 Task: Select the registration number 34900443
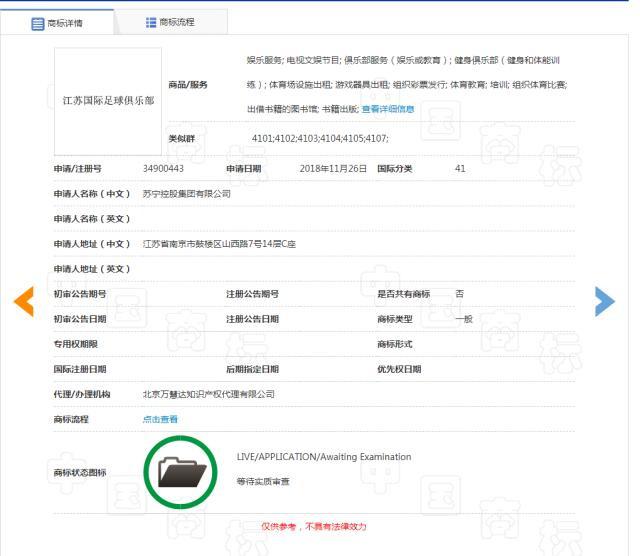coord(163,169)
